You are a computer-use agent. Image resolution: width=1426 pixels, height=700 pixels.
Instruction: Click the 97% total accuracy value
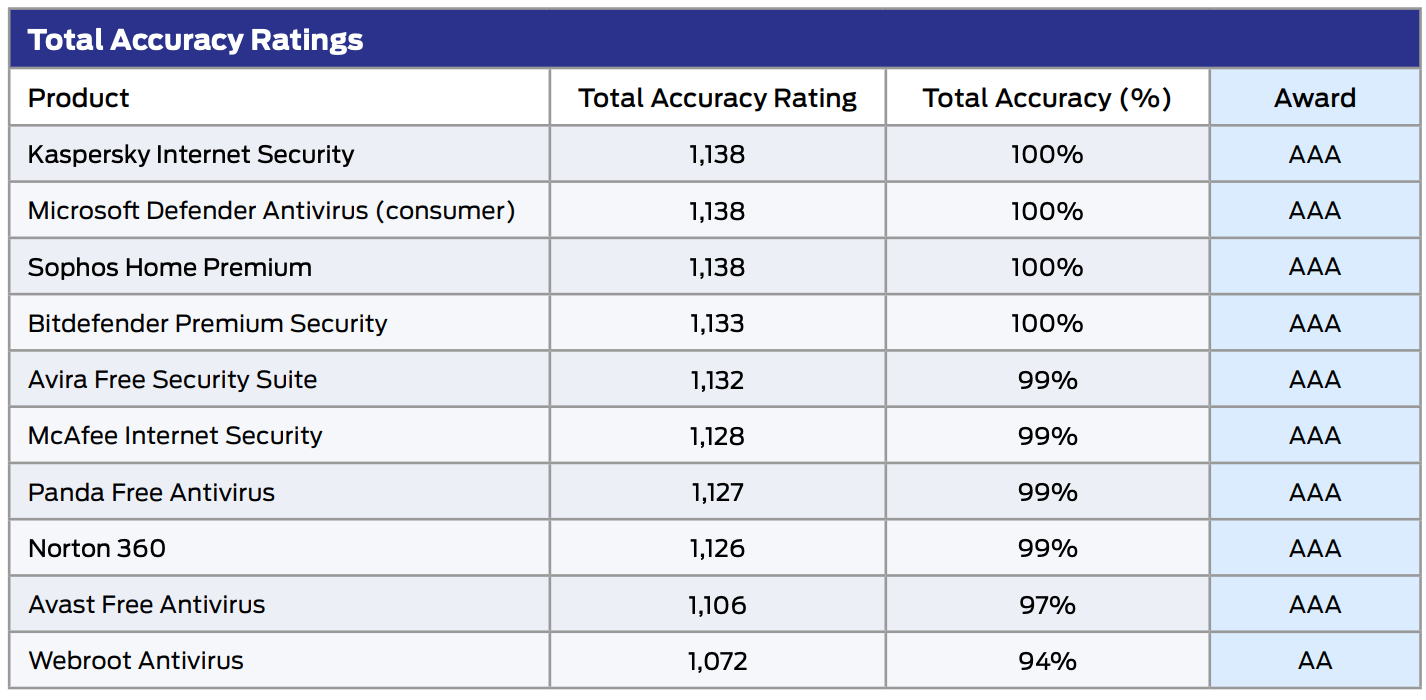[1047, 605]
